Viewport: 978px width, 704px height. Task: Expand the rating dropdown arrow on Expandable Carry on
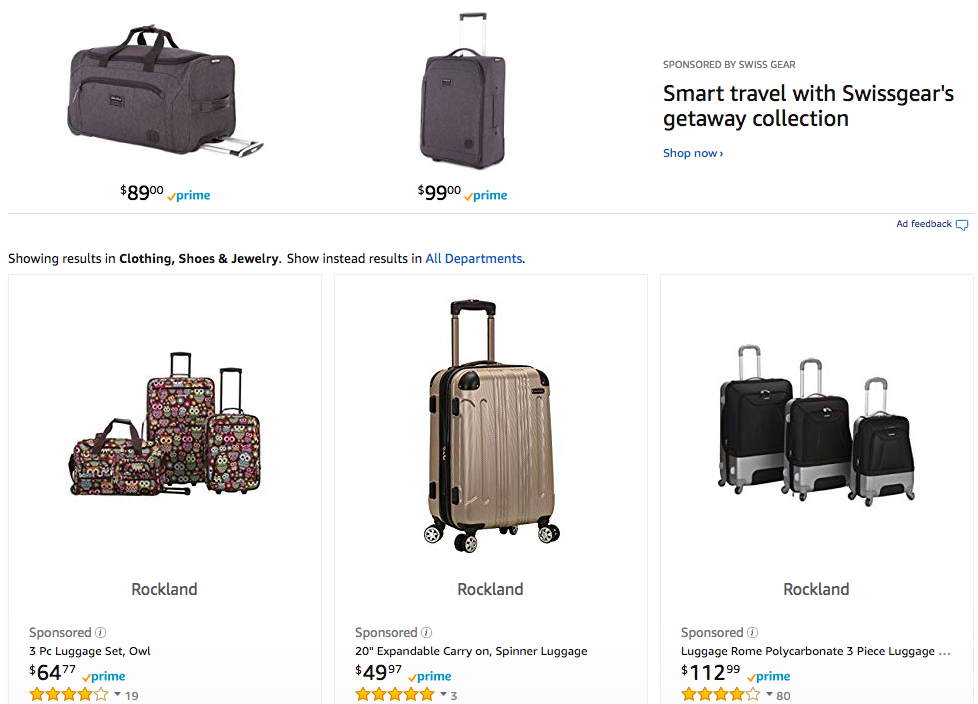[442, 694]
